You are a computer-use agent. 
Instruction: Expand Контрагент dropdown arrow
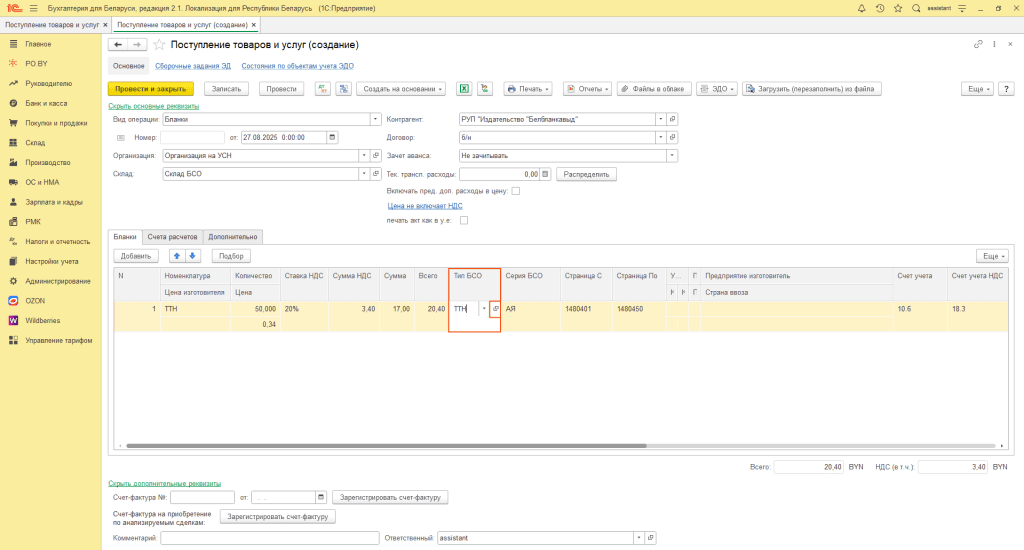661,119
